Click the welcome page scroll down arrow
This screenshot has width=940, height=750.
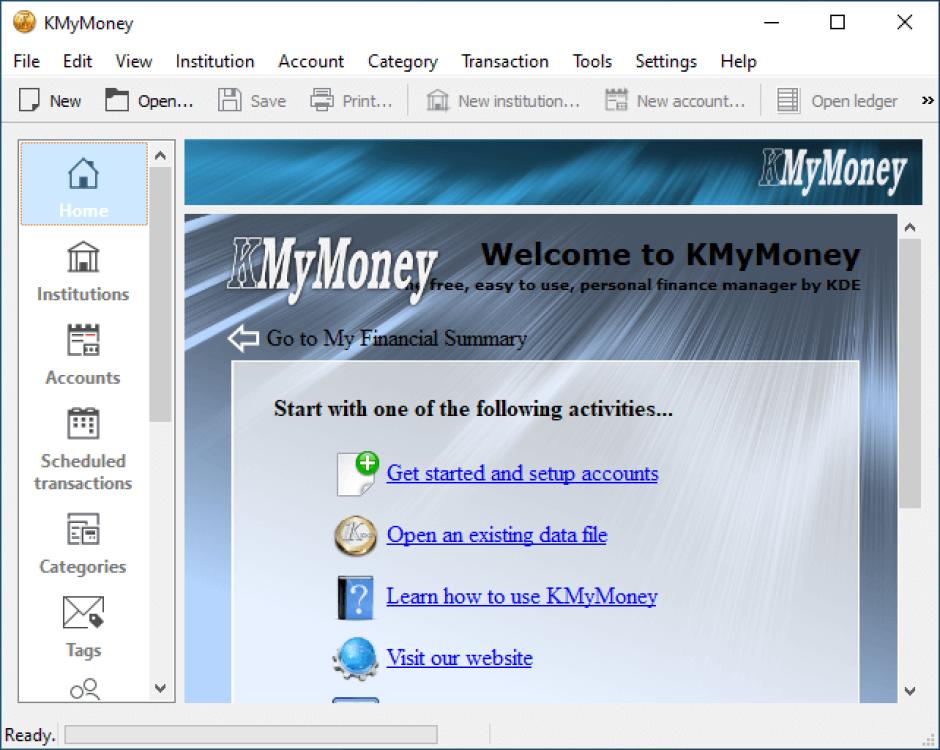pyautogui.click(x=909, y=691)
